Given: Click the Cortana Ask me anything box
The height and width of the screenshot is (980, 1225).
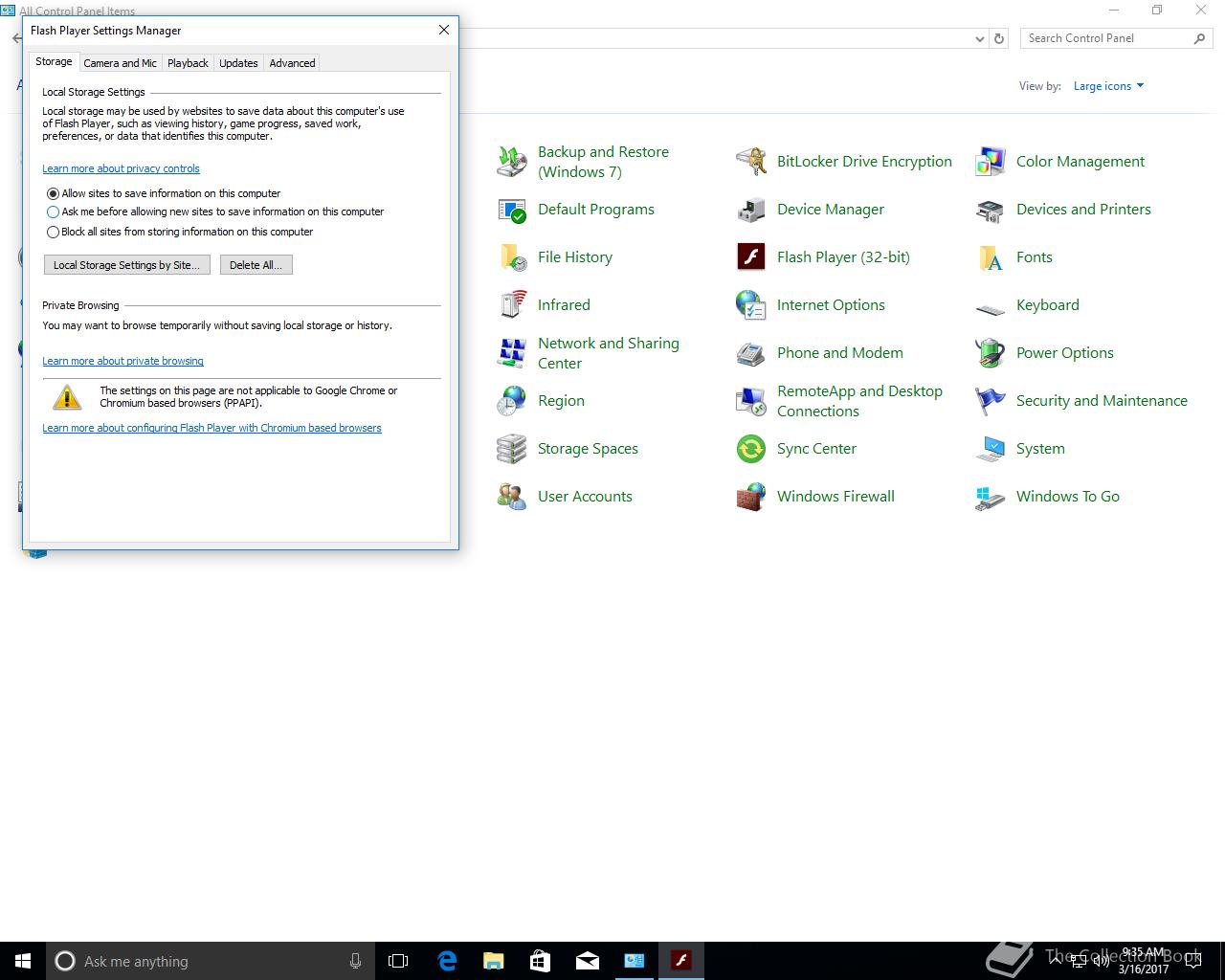Looking at the screenshot, I should tap(210, 961).
